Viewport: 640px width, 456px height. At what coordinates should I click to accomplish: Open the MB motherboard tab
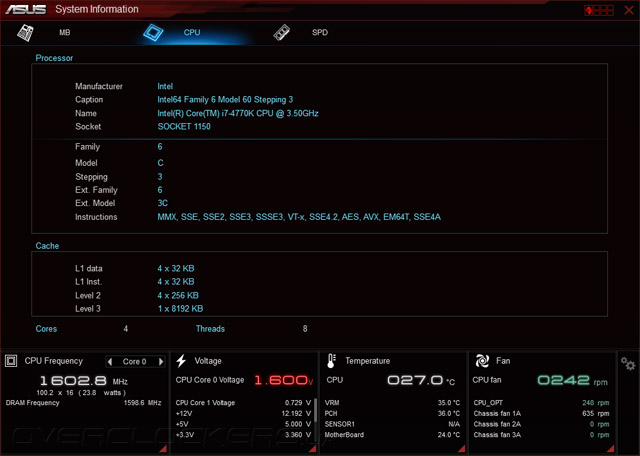[64, 32]
